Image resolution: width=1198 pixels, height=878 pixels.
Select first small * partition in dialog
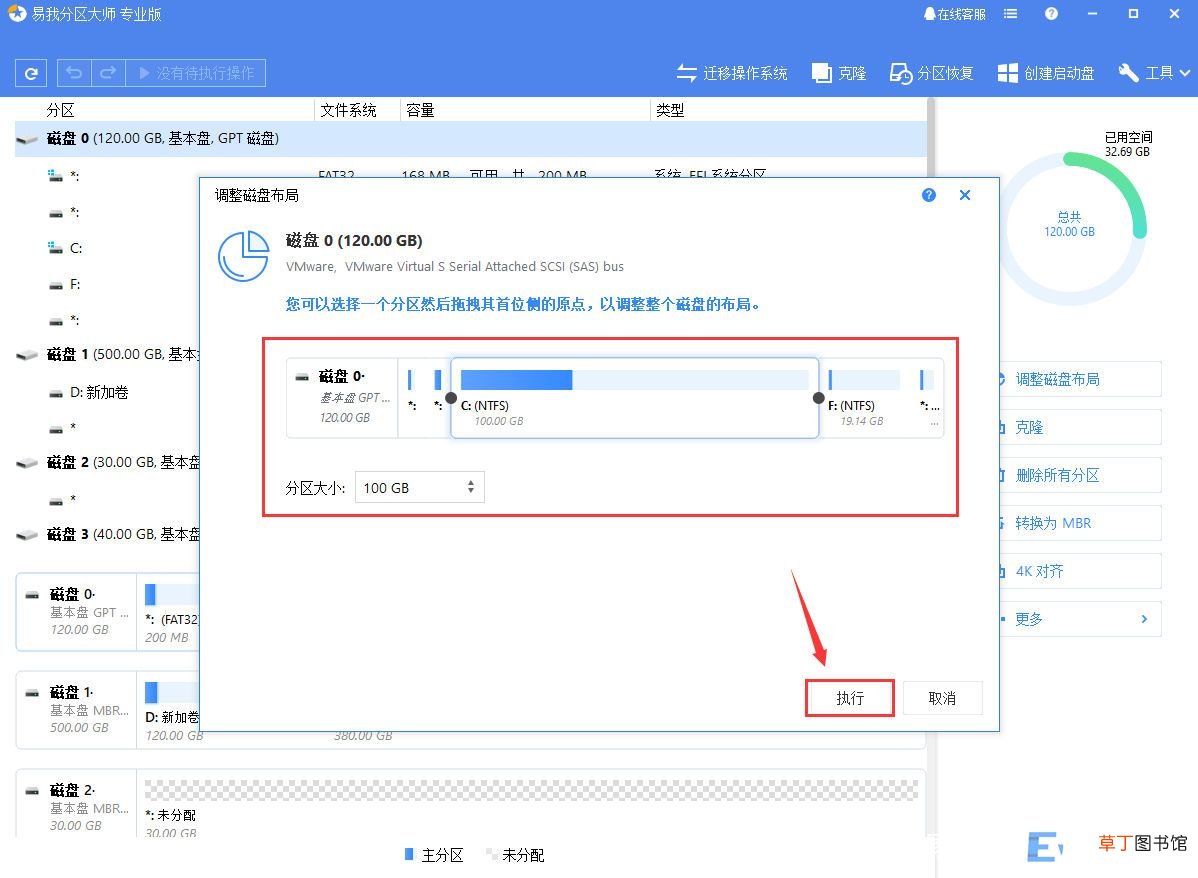(x=411, y=398)
